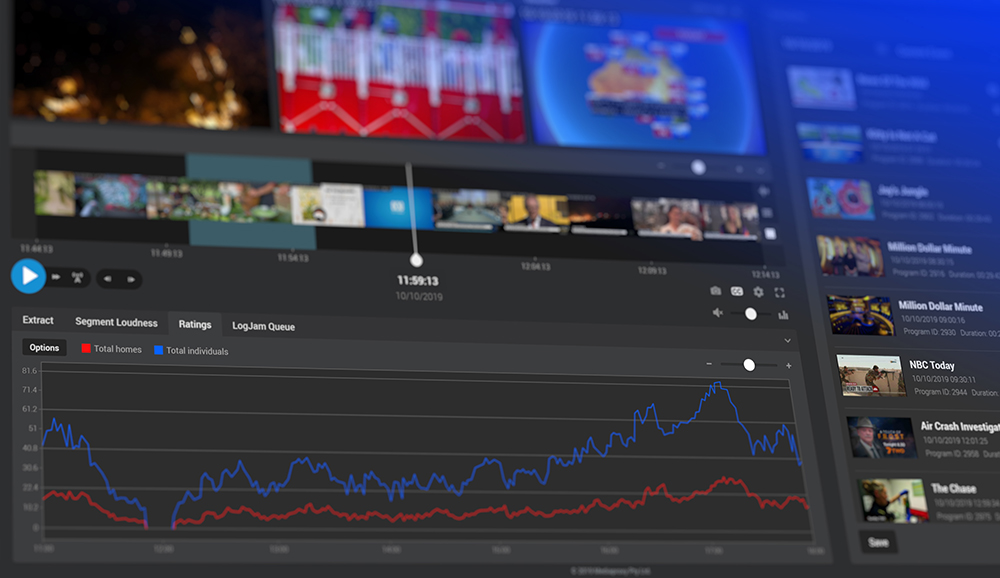The height and width of the screenshot is (578, 1000).
Task: Open player settings gear icon
Action: pyautogui.click(x=758, y=292)
